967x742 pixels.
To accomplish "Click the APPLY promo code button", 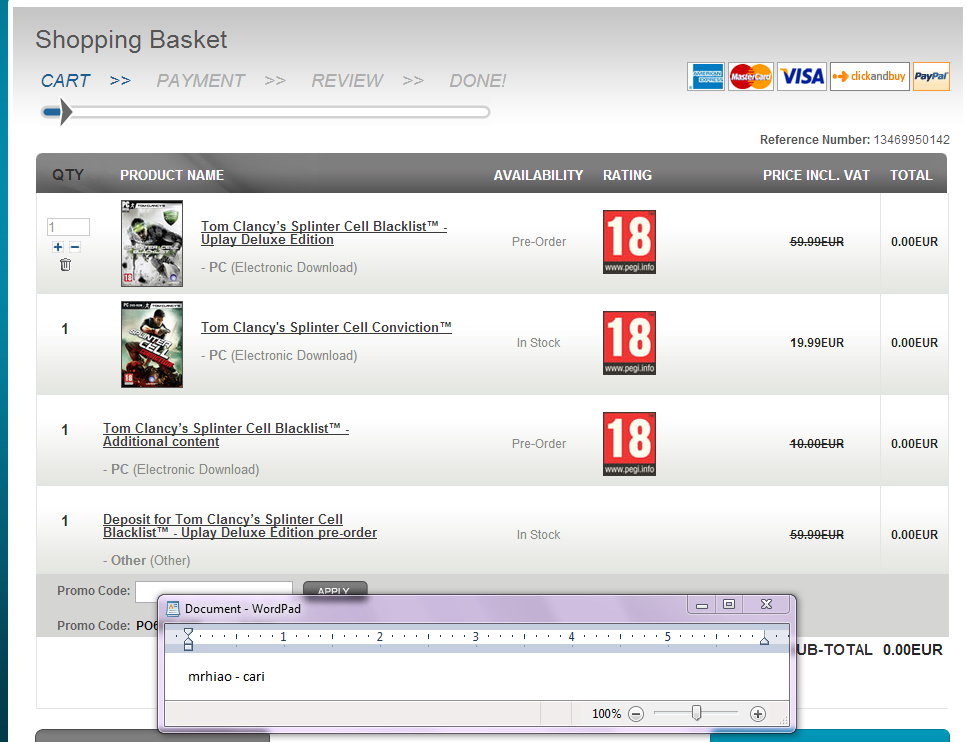I will (335, 590).
